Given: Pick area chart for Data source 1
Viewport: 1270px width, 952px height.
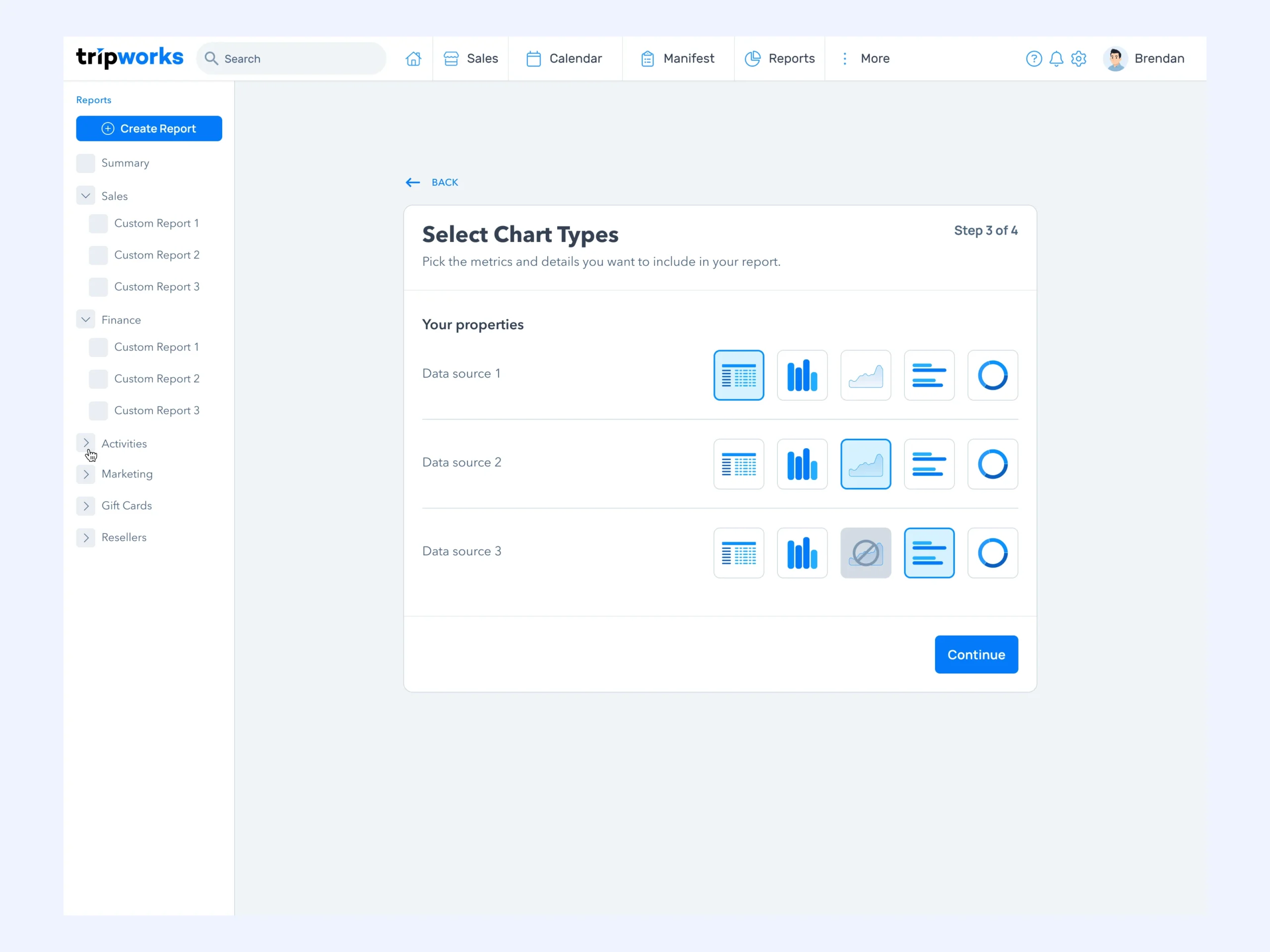Looking at the screenshot, I should (x=866, y=375).
